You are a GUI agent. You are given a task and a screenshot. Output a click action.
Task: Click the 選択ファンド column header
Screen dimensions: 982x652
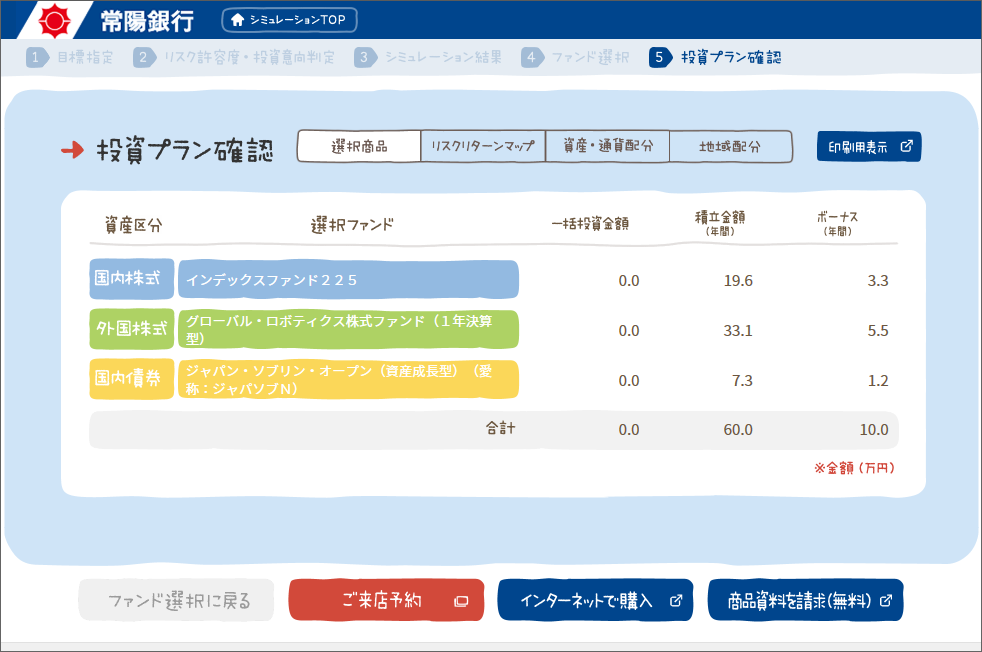pos(353,225)
